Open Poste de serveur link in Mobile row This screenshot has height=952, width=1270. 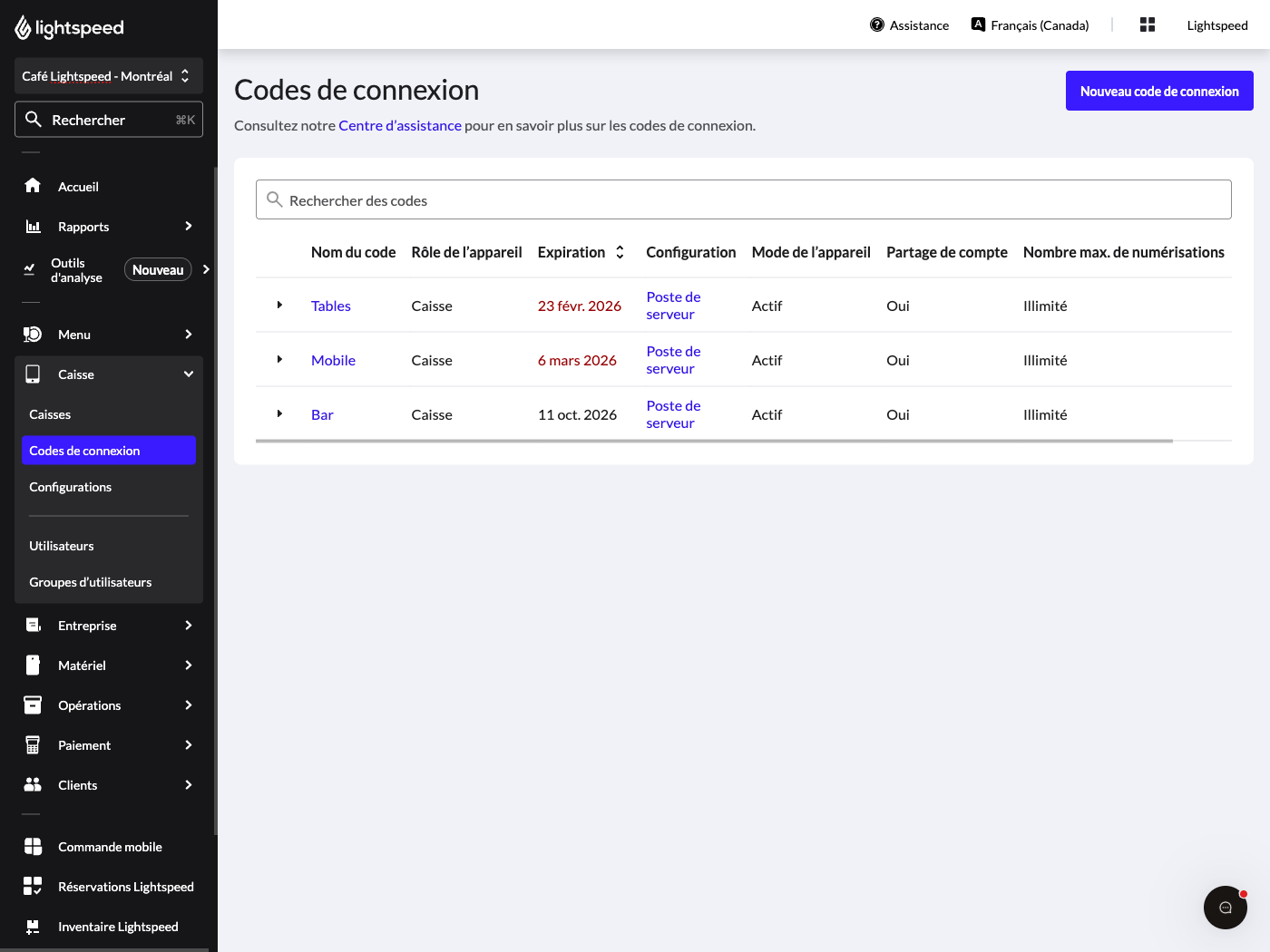(x=673, y=360)
